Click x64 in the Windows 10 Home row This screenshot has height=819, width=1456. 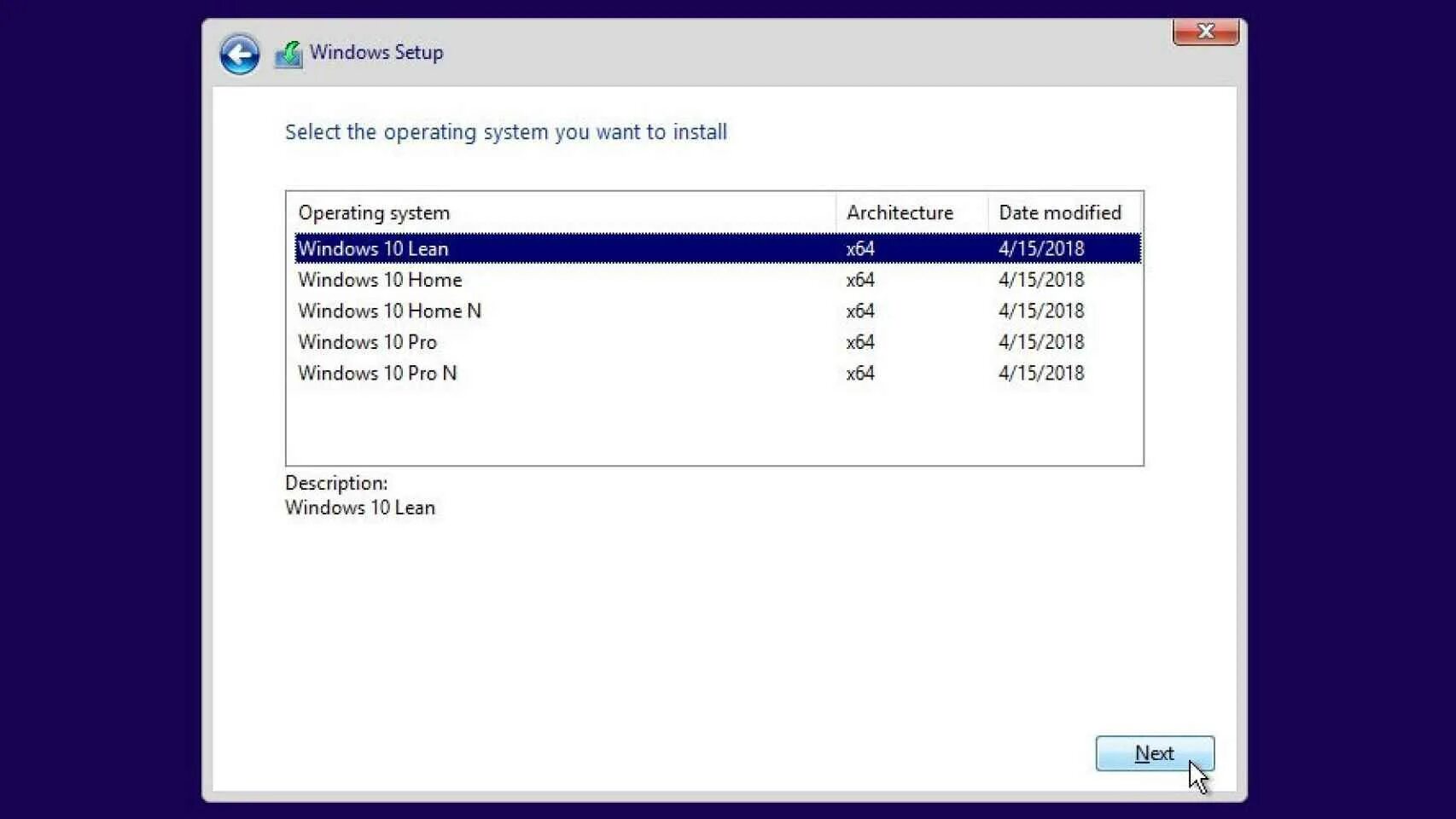(860, 280)
